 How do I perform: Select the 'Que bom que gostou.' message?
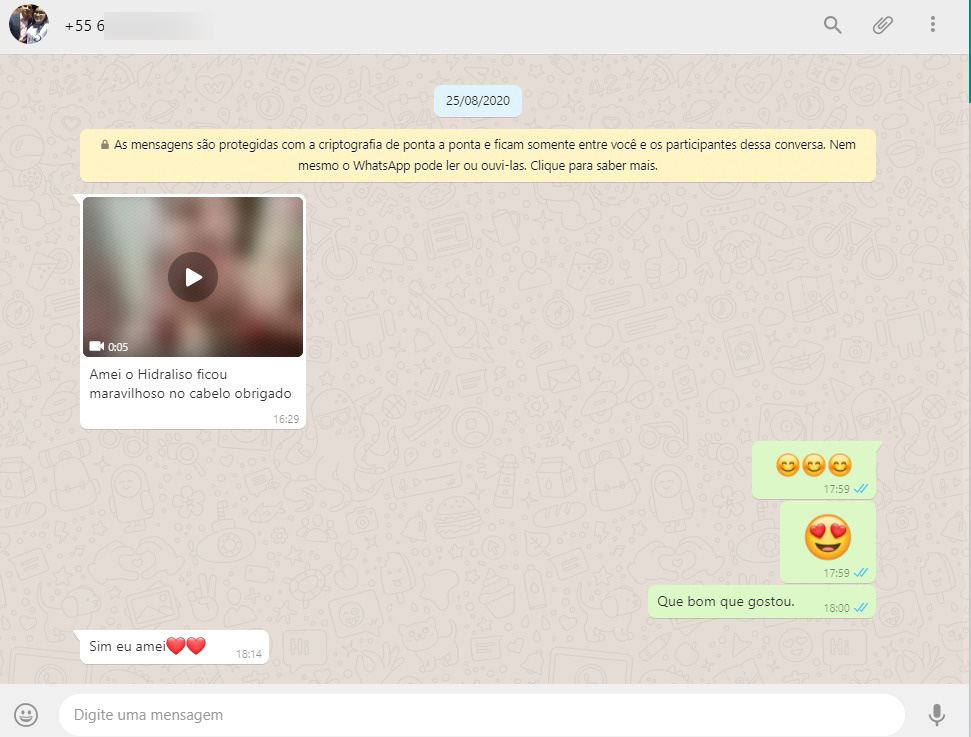coord(725,601)
